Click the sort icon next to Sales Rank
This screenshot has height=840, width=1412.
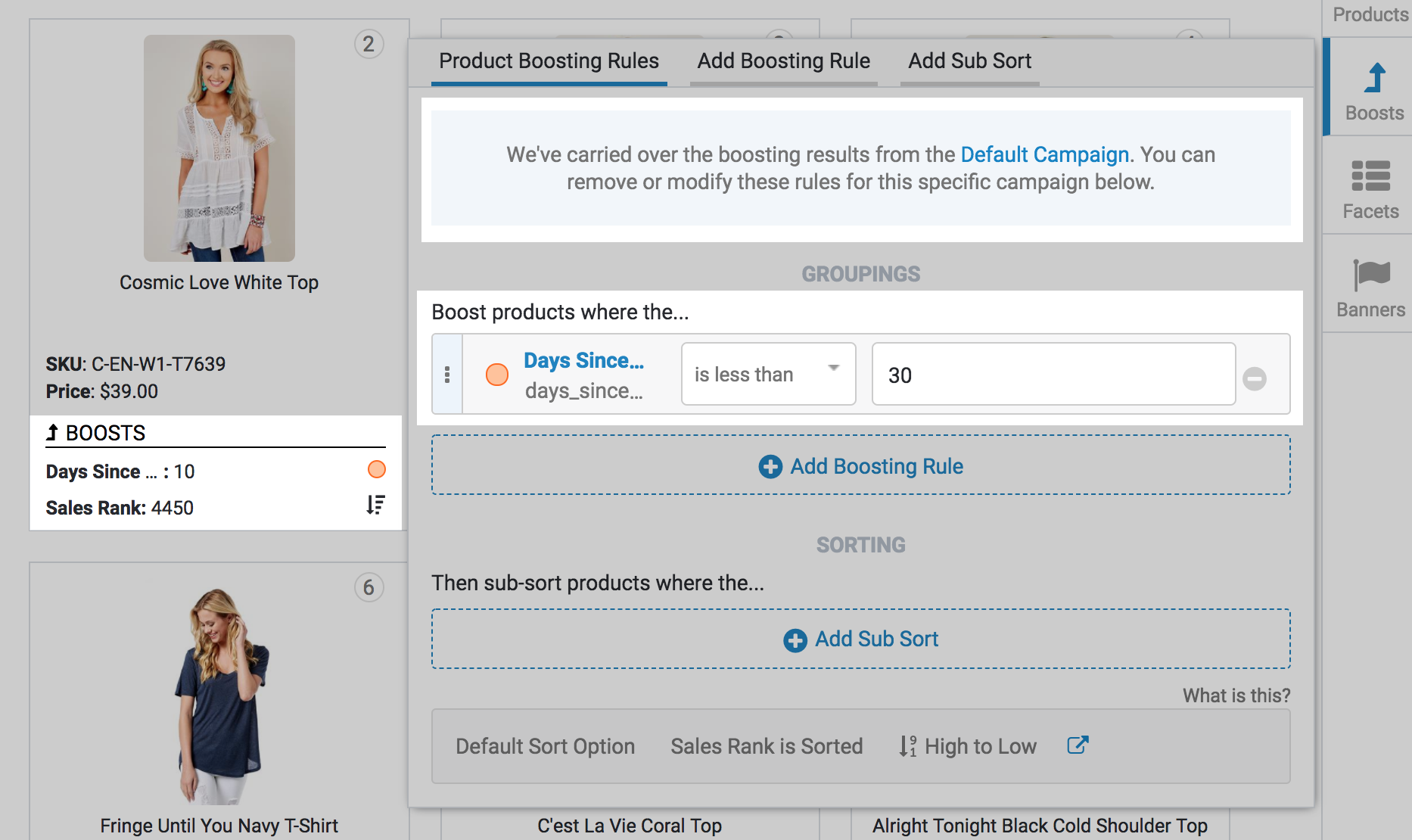(375, 506)
